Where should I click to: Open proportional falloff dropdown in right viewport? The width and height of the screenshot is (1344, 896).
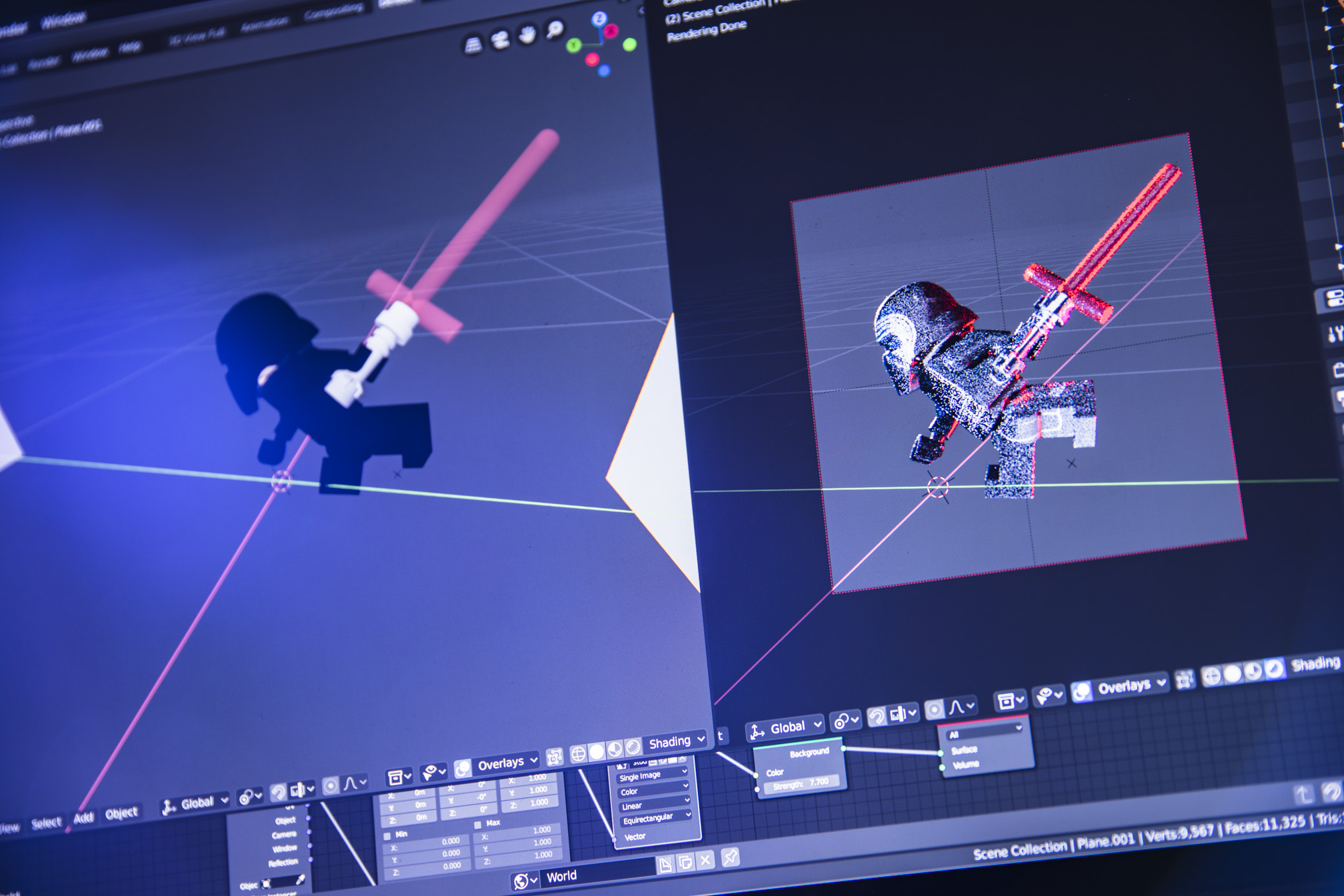(961, 706)
